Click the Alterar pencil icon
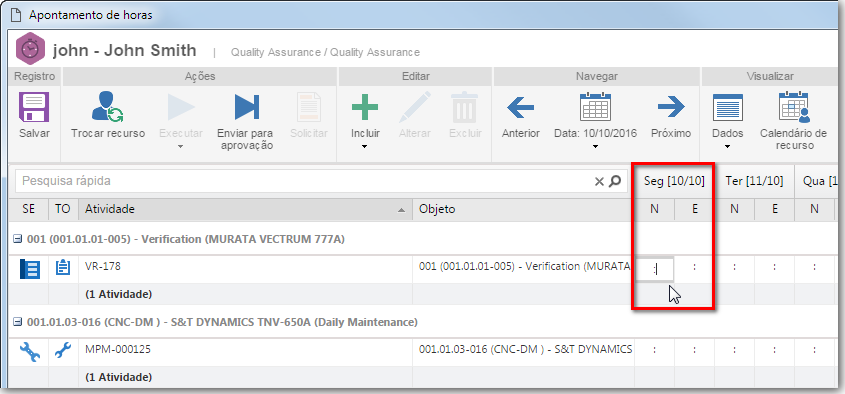845x394 pixels. coord(414,107)
